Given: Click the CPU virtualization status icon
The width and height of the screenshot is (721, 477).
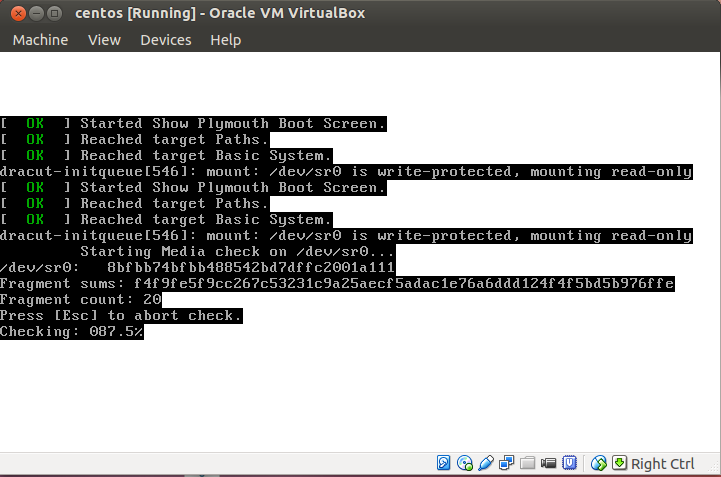Looking at the screenshot, I should pyautogui.click(x=569, y=463).
